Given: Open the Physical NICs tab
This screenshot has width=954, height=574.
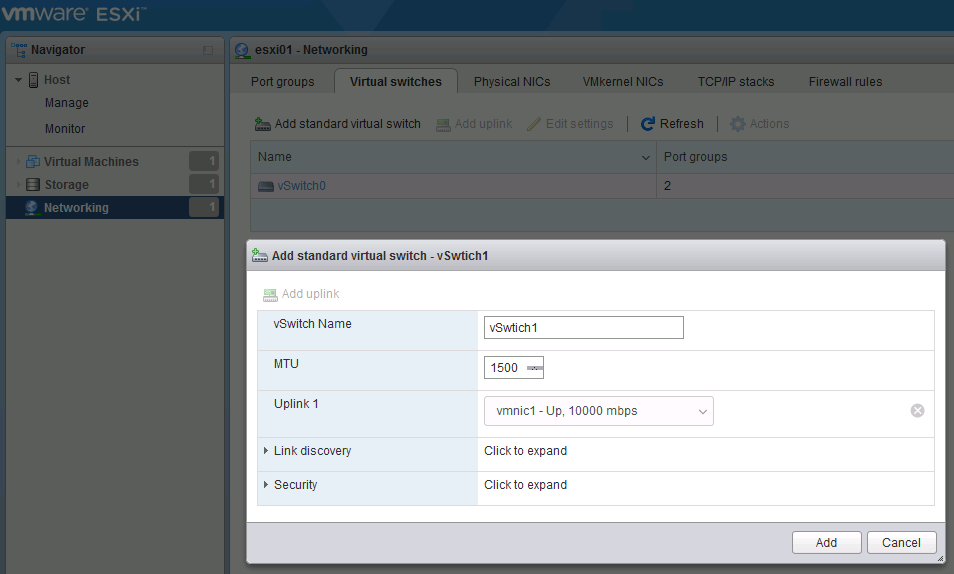Looking at the screenshot, I should (x=512, y=82).
